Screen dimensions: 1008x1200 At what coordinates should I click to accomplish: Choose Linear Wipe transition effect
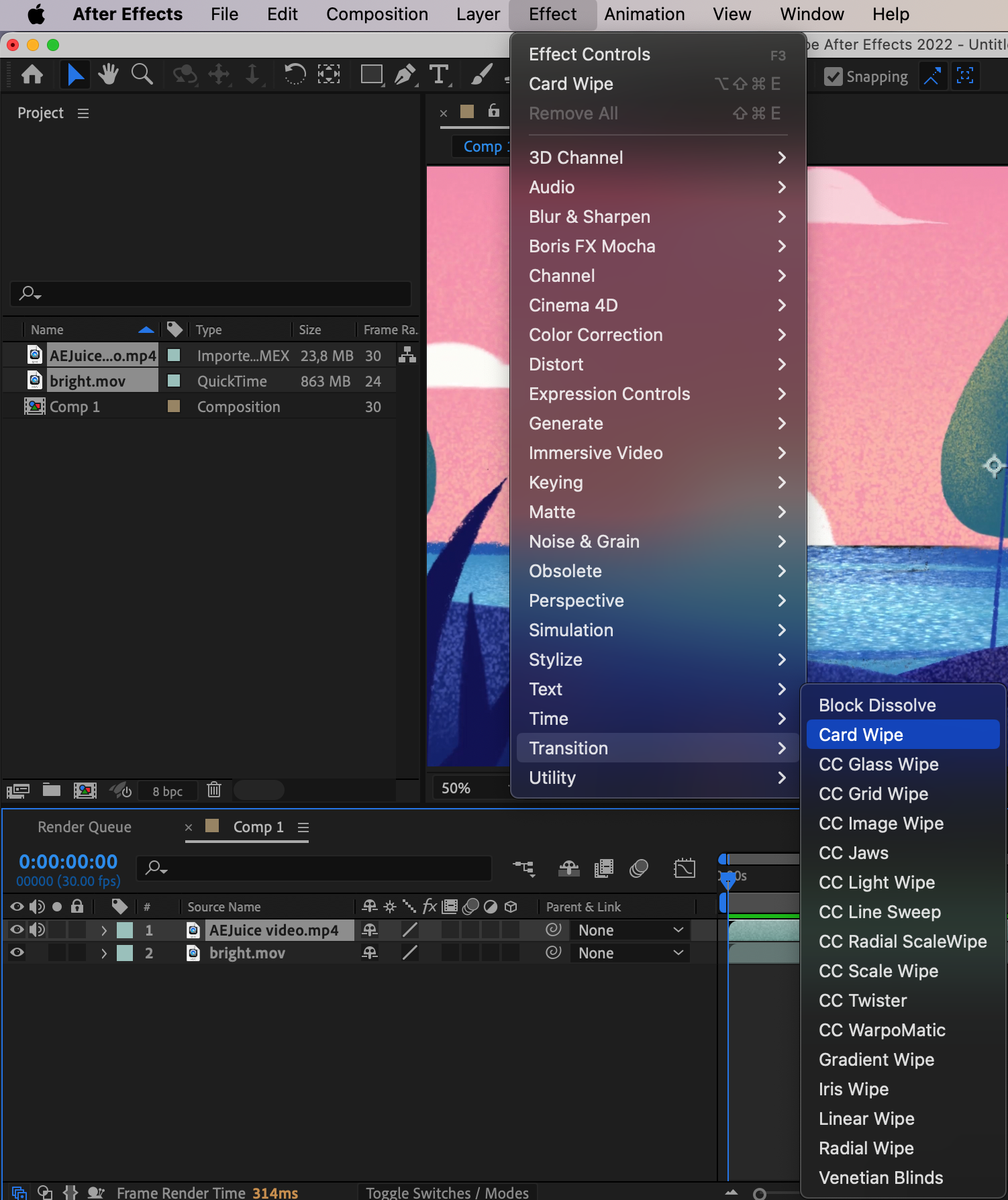(903, 1119)
